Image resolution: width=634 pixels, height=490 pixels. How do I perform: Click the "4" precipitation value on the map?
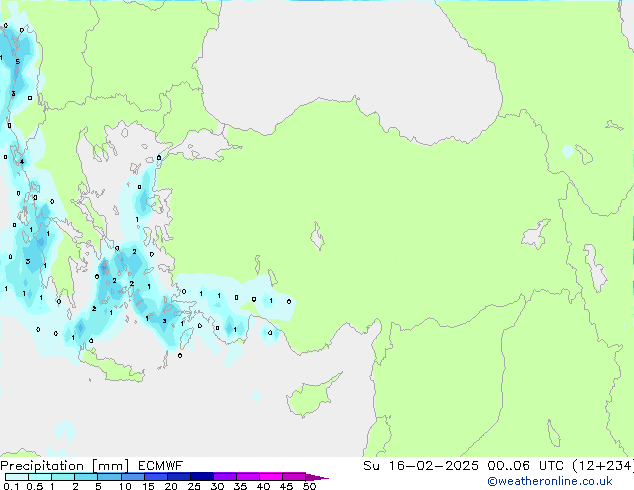(x=22, y=162)
